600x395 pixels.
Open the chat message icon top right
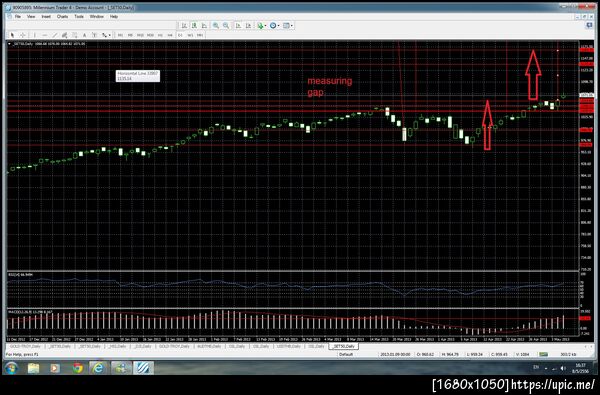[x=589, y=25]
